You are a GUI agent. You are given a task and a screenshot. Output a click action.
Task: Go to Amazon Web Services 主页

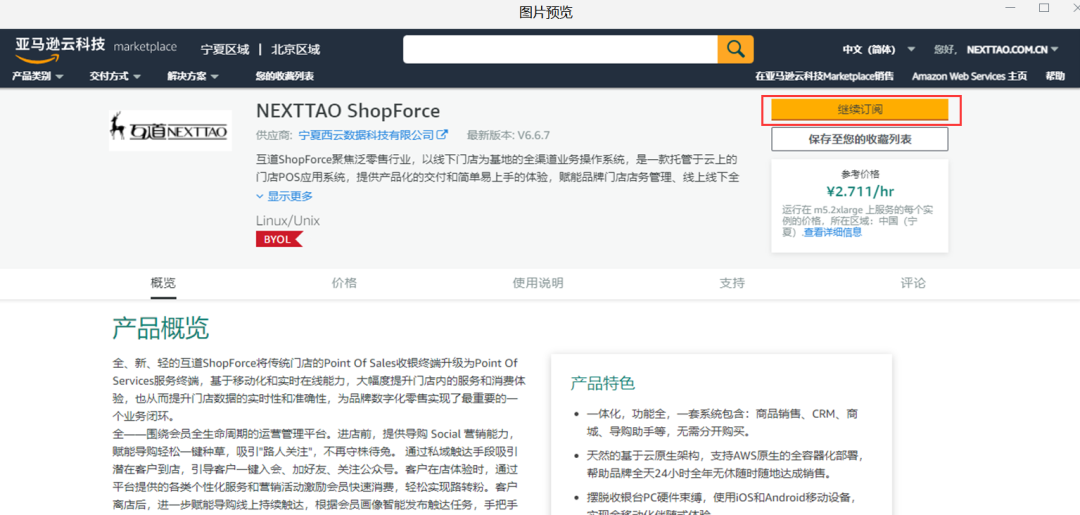coord(969,76)
